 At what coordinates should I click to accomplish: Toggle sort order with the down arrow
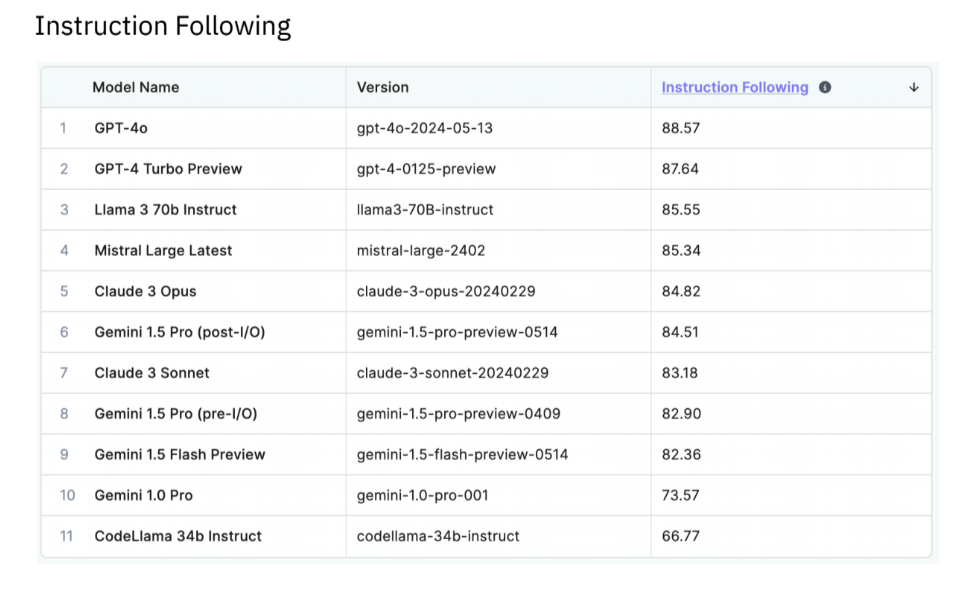914,88
